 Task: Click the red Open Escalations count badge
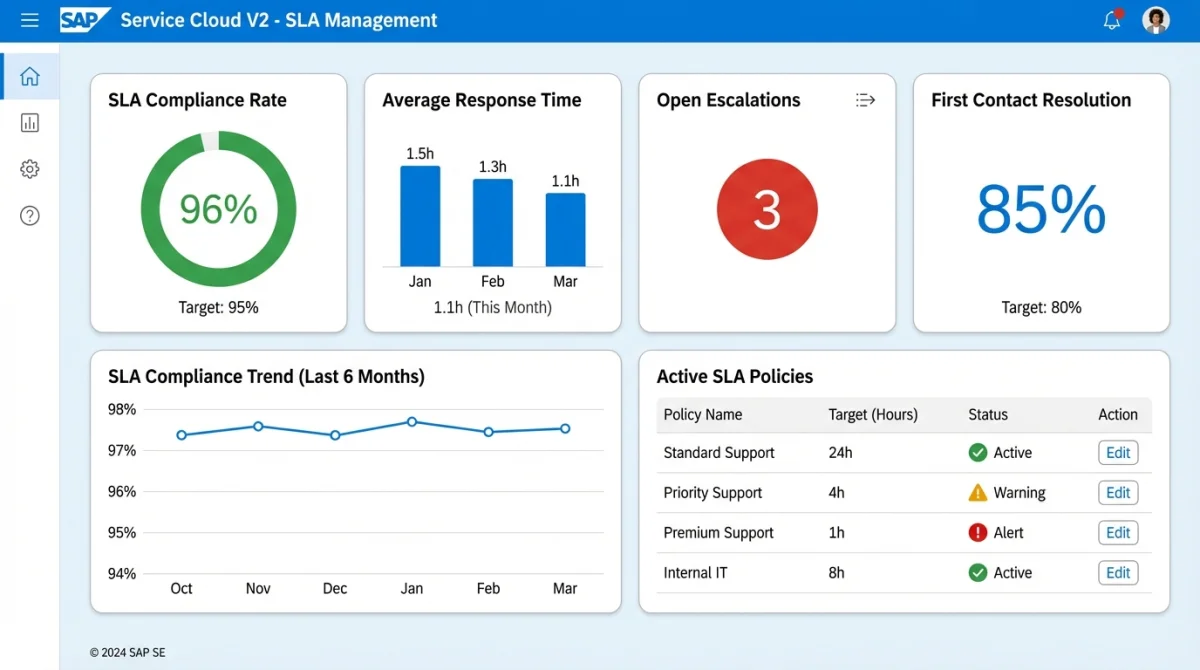767,209
